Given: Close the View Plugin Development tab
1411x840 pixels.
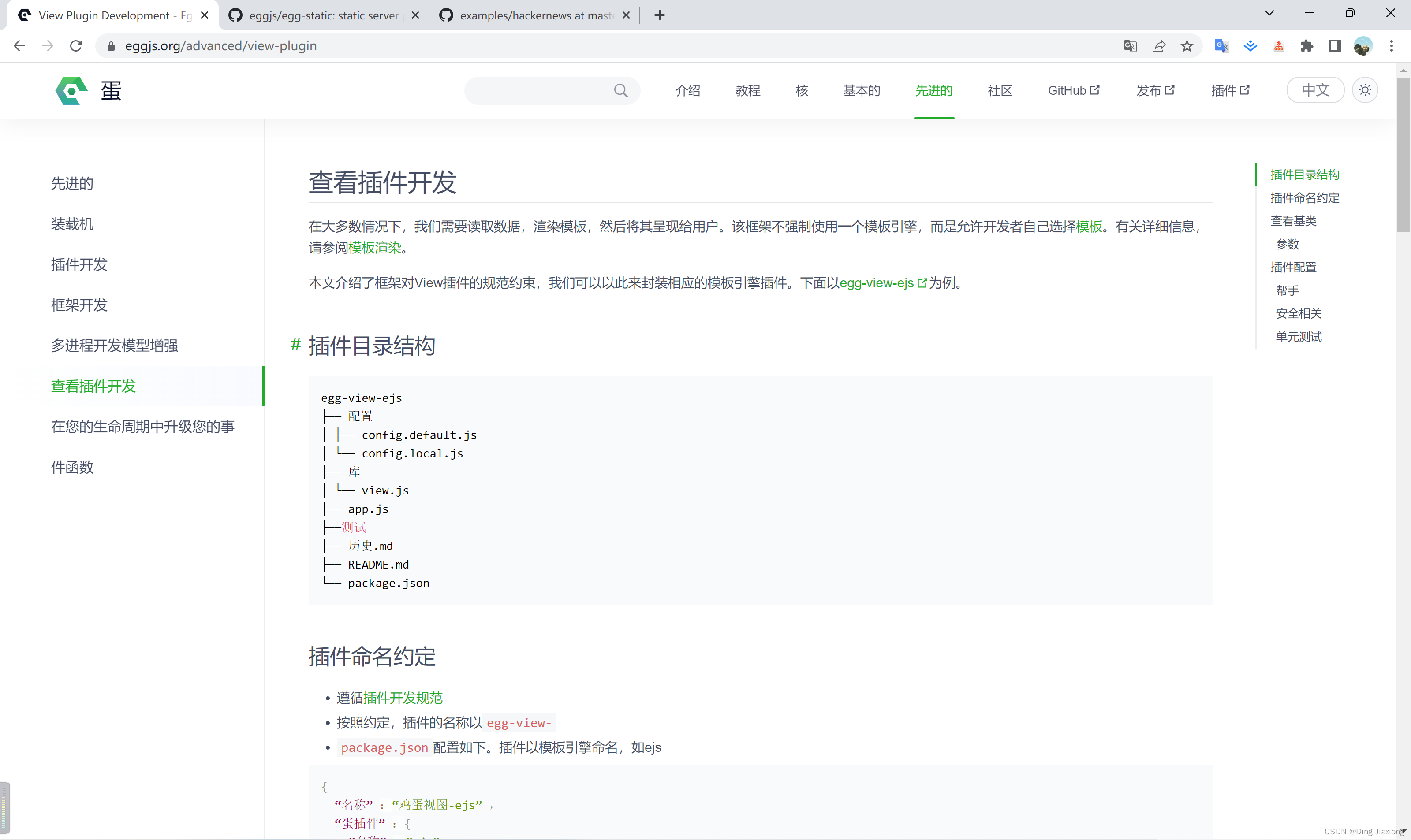Looking at the screenshot, I should click(x=205, y=15).
